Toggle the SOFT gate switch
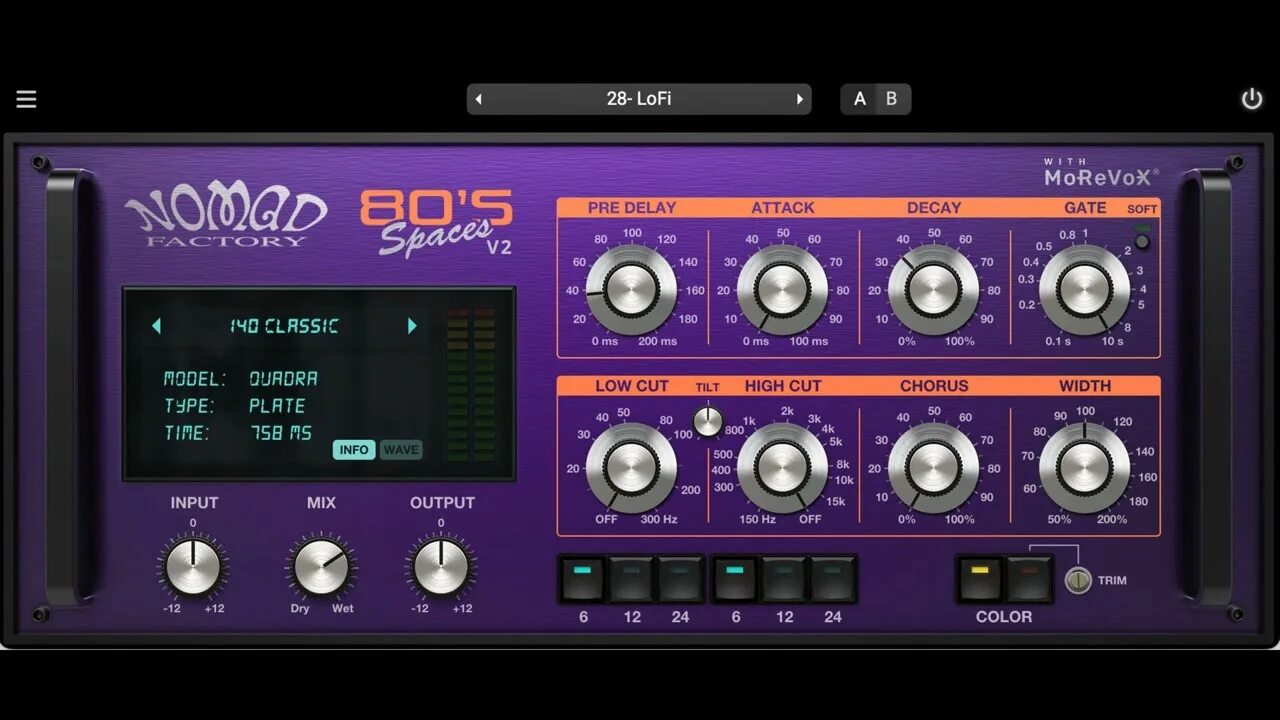1280x720 pixels. pyautogui.click(x=1142, y=240)
